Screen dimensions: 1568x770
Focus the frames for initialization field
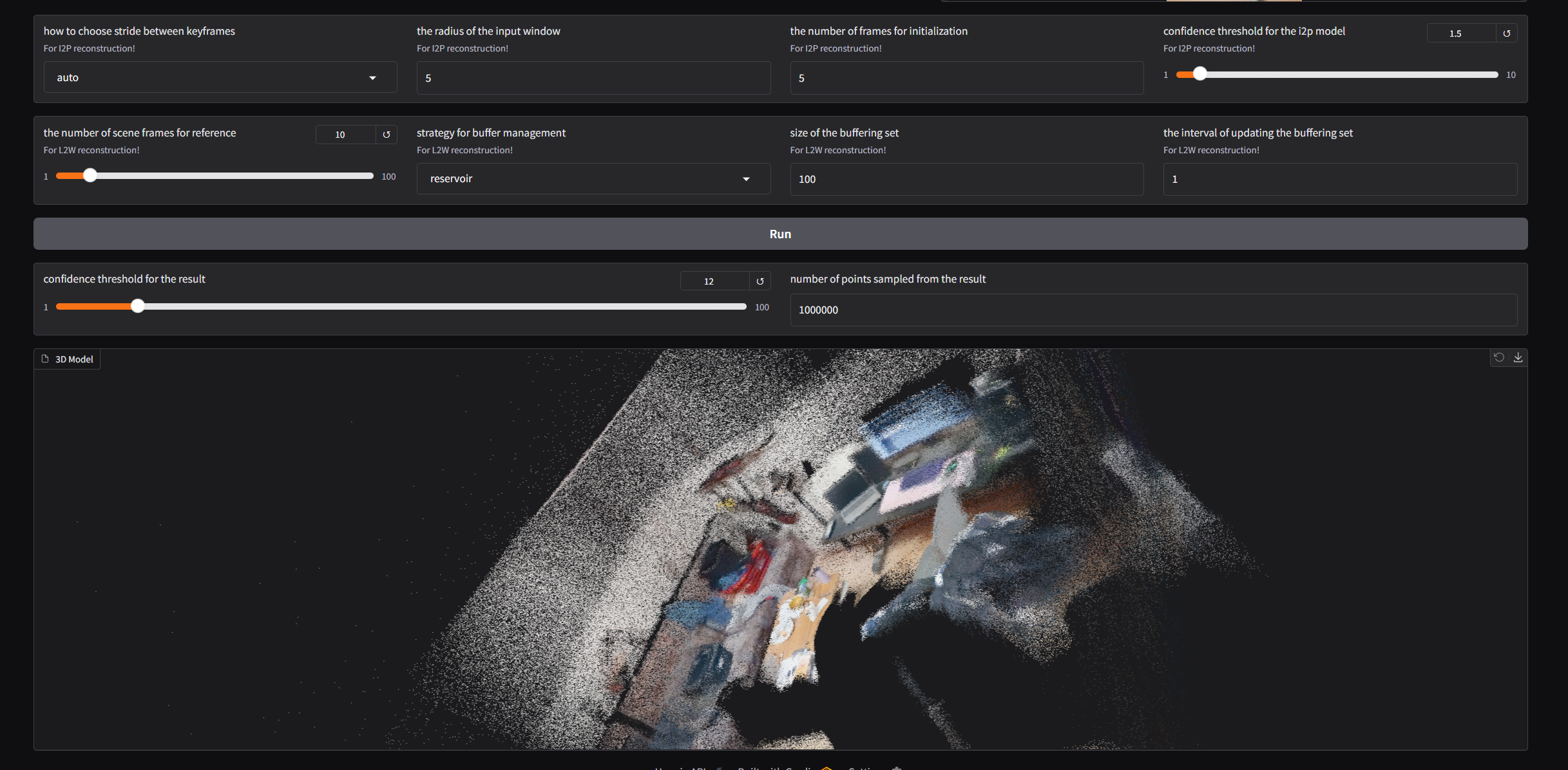[x=966, y=78]
